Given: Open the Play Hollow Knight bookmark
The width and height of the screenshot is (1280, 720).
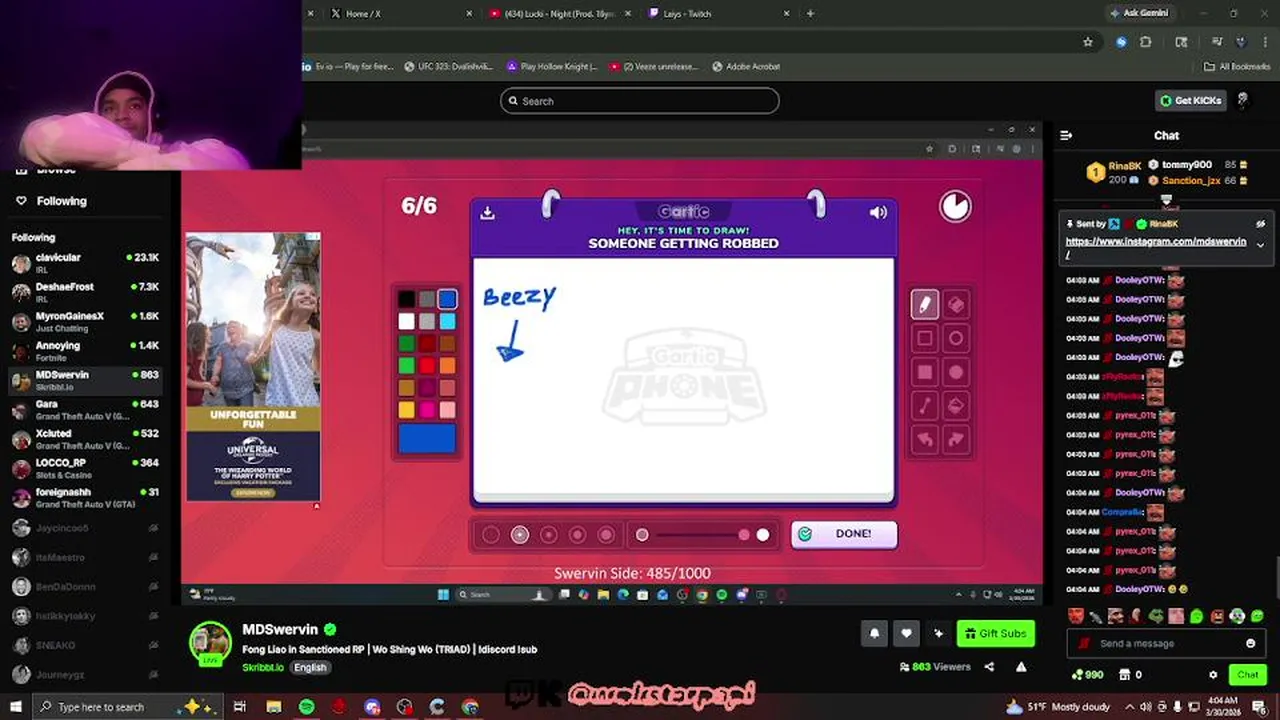Looking at the screenshot, I should [552, 67].
